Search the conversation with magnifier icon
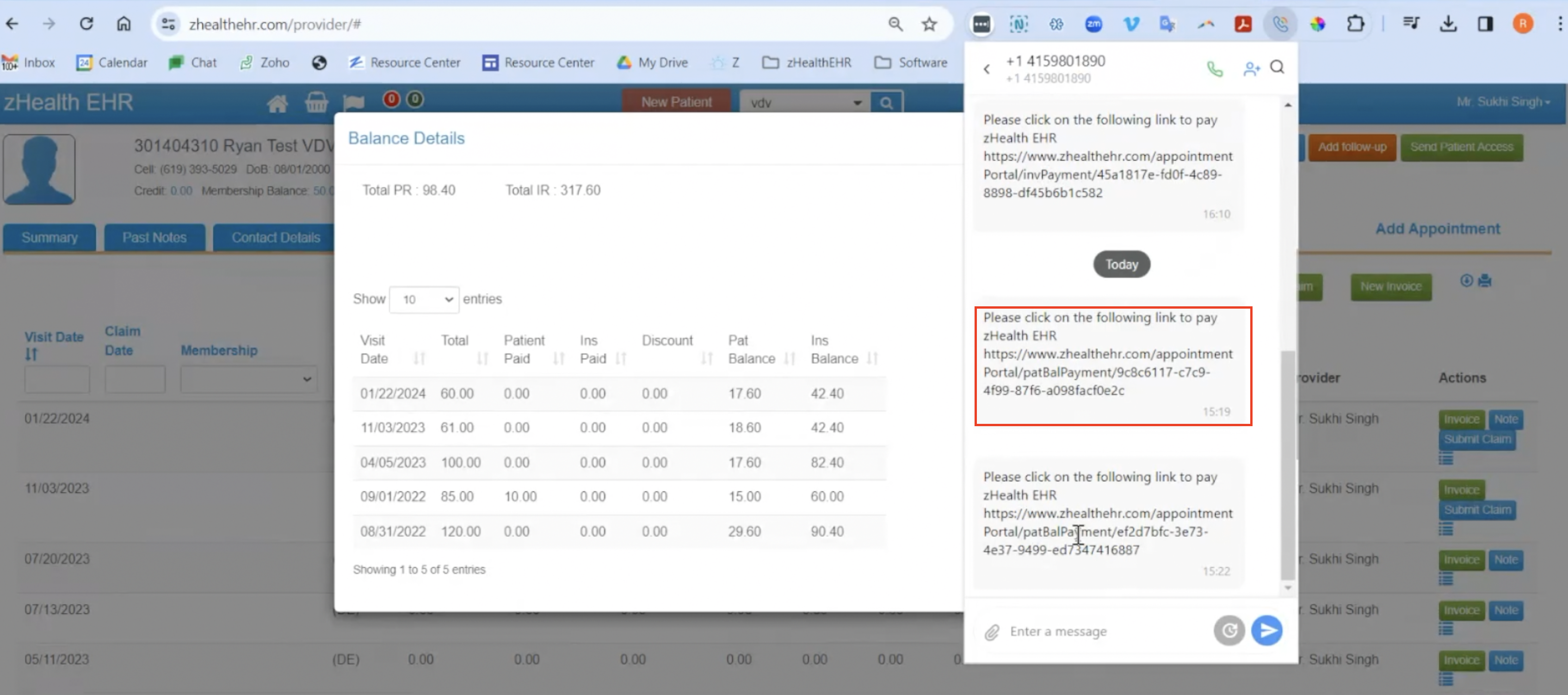This screenshot has height=695, width=1568. [1277, 67]
